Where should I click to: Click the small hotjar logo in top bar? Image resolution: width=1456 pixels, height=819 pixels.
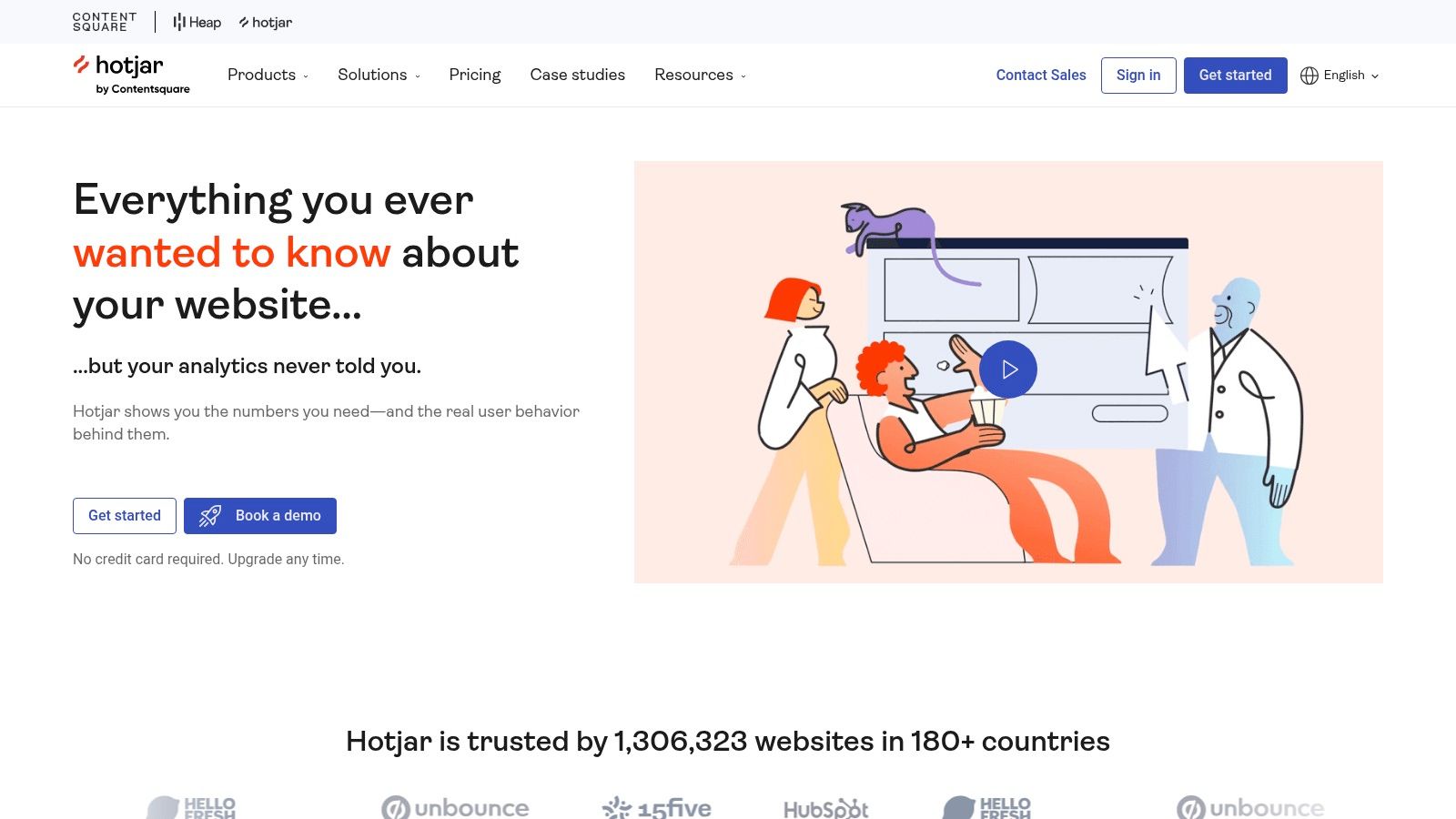coord(266,22)
